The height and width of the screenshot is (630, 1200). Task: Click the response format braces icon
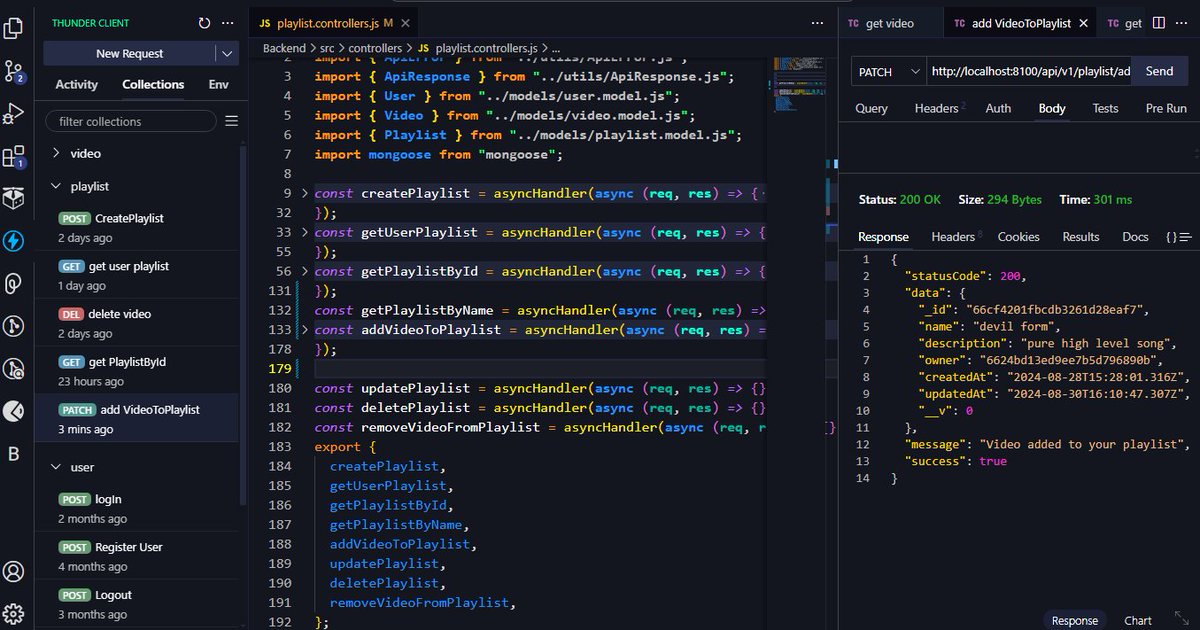pyautogui.click(x=1170, y=237)
